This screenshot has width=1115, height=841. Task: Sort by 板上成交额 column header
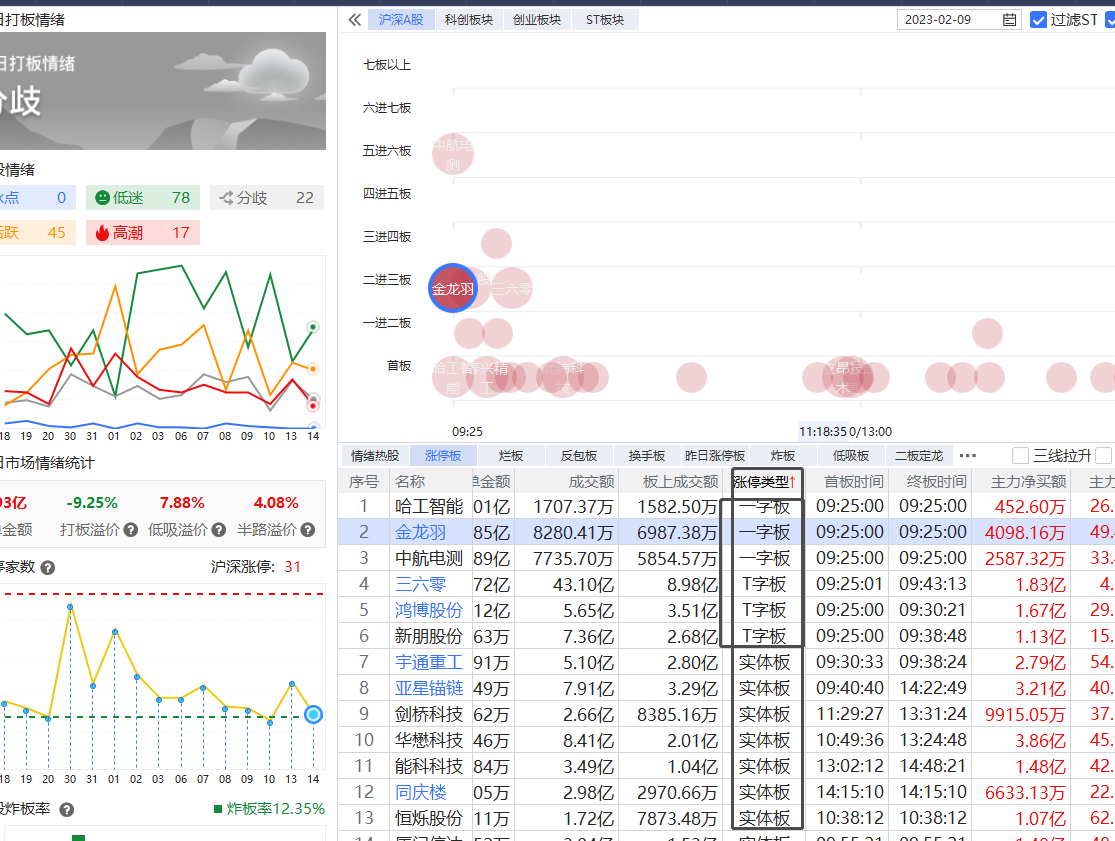pyautogui.click(x=681, y=482)
